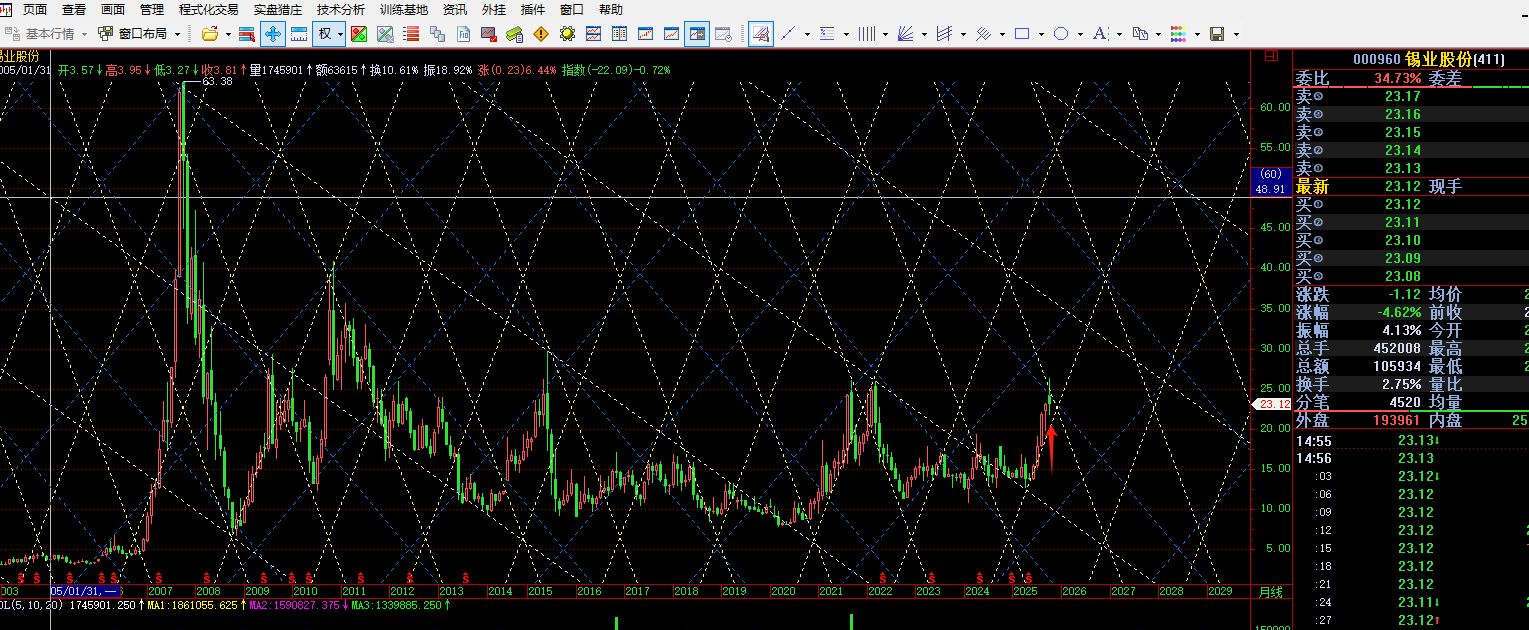The width and height of the screenshot is (1529, 630).
Task: Open dropdown arrow beside the color palette icon
Action: [1197, 34]
